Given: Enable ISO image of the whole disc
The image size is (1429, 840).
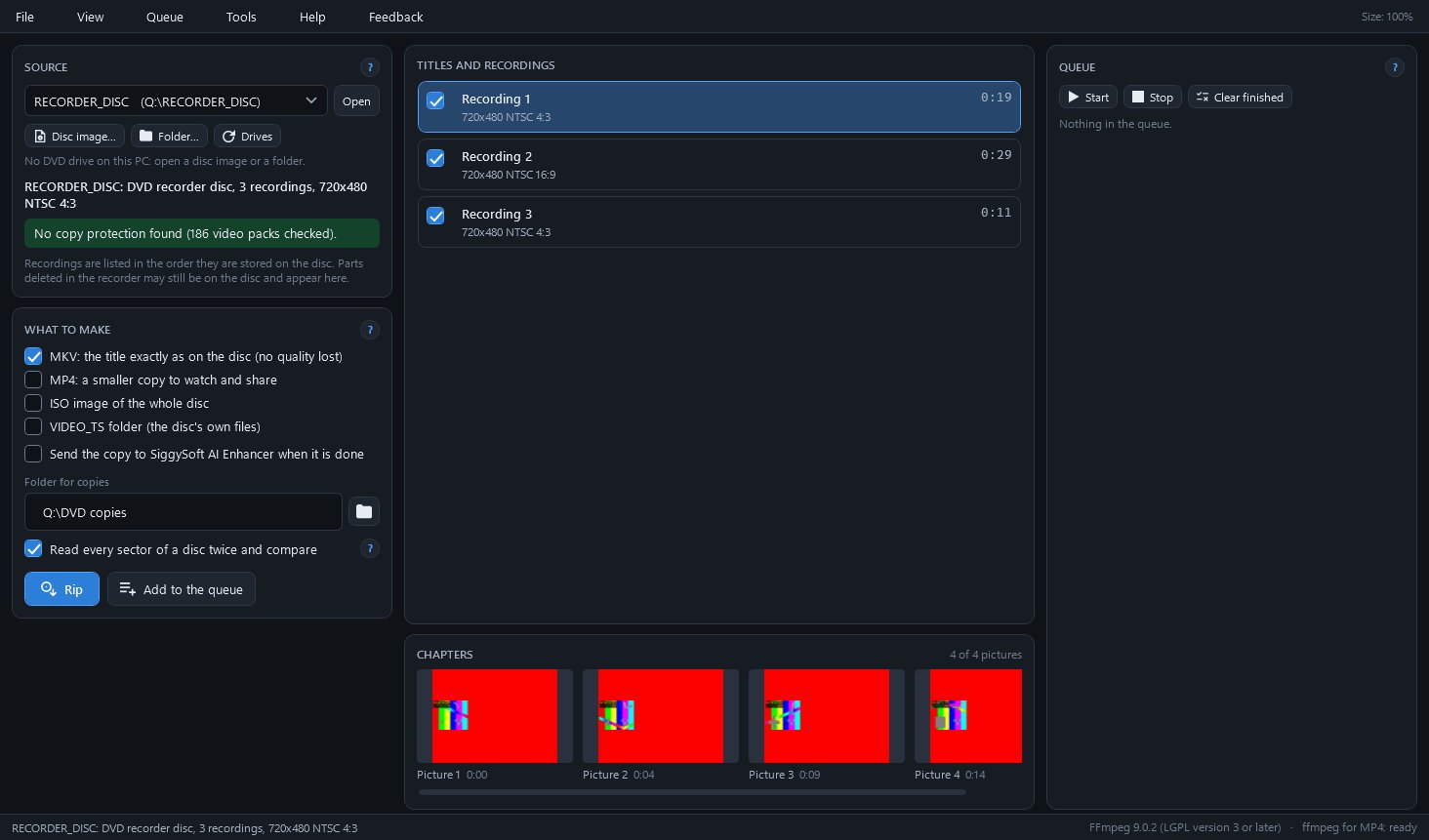Looking at the screenshot, I should point(33,403).
